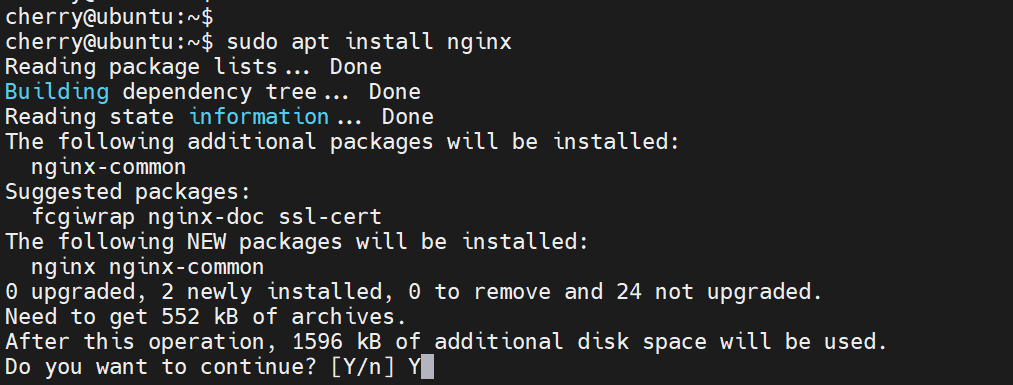Click the 'fcgiwrap' suggested package name
1013x385 pixels.
coord(83,217)
